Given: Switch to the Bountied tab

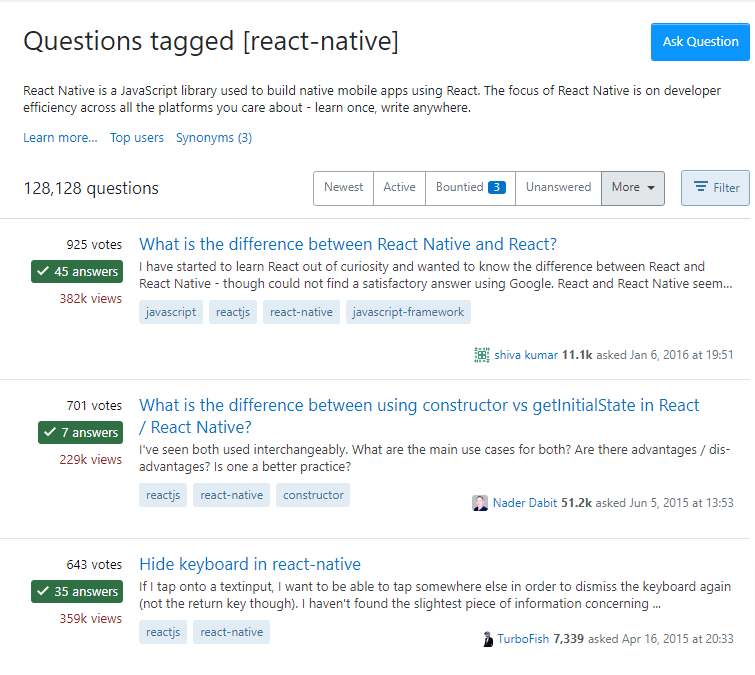Looking at the screenshot, I should [x=470, y=187].
